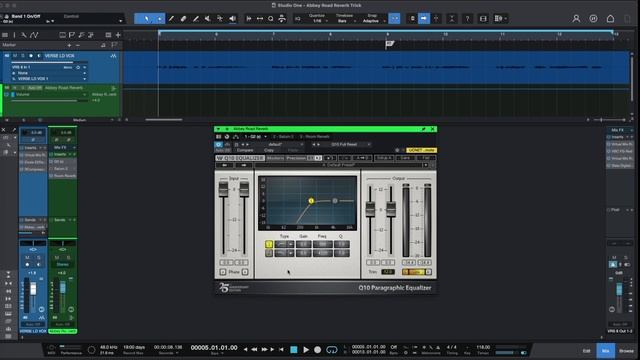Toggle Q10 band 2 on/off button

click(269, 253)
